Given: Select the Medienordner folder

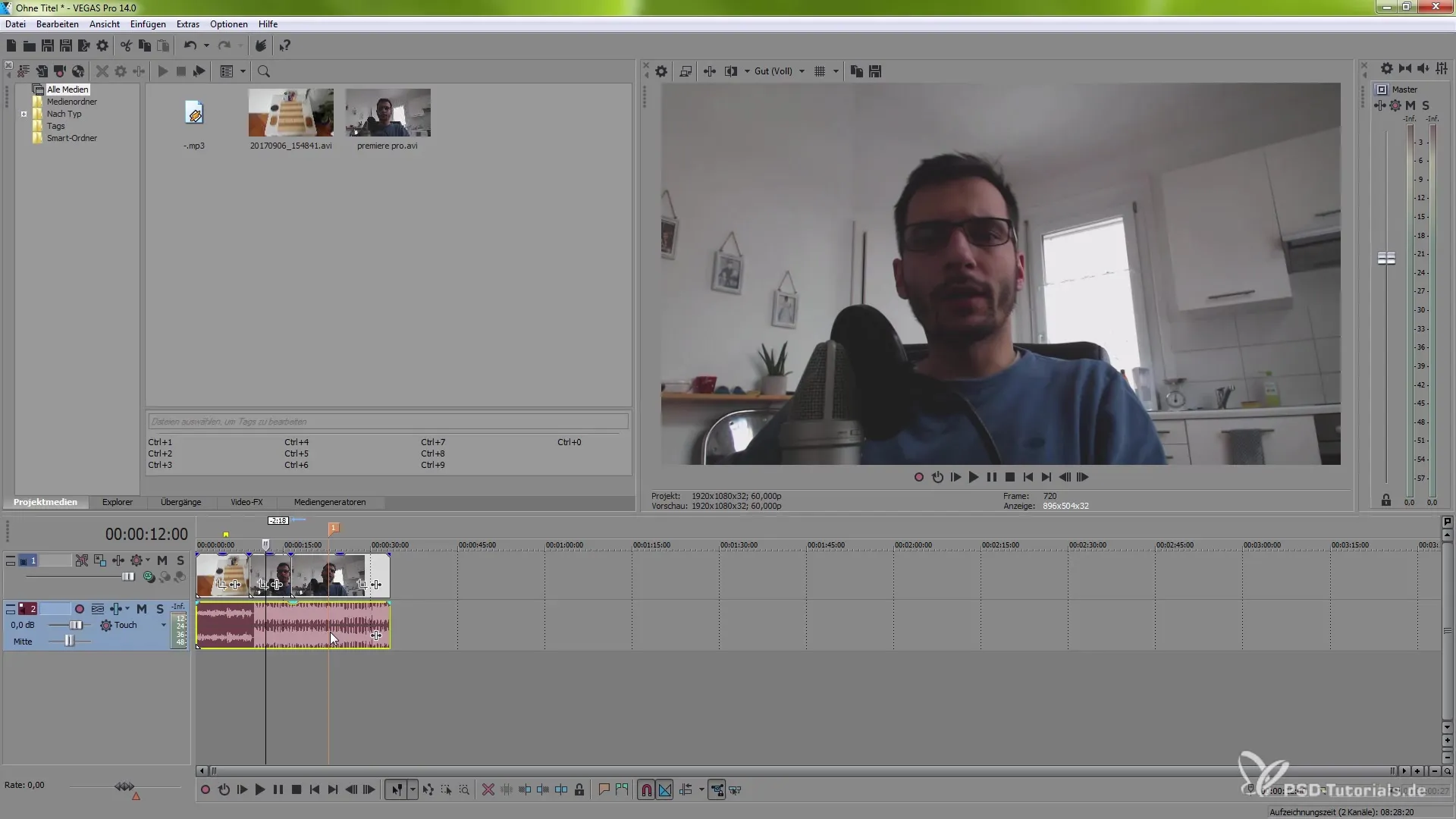Looking at the screenshot, I should 72,102.
